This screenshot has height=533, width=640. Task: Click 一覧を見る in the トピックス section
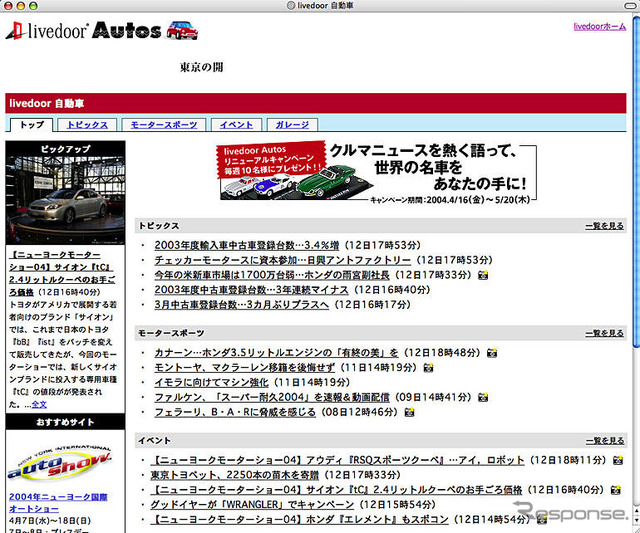(x=604, y=226)
